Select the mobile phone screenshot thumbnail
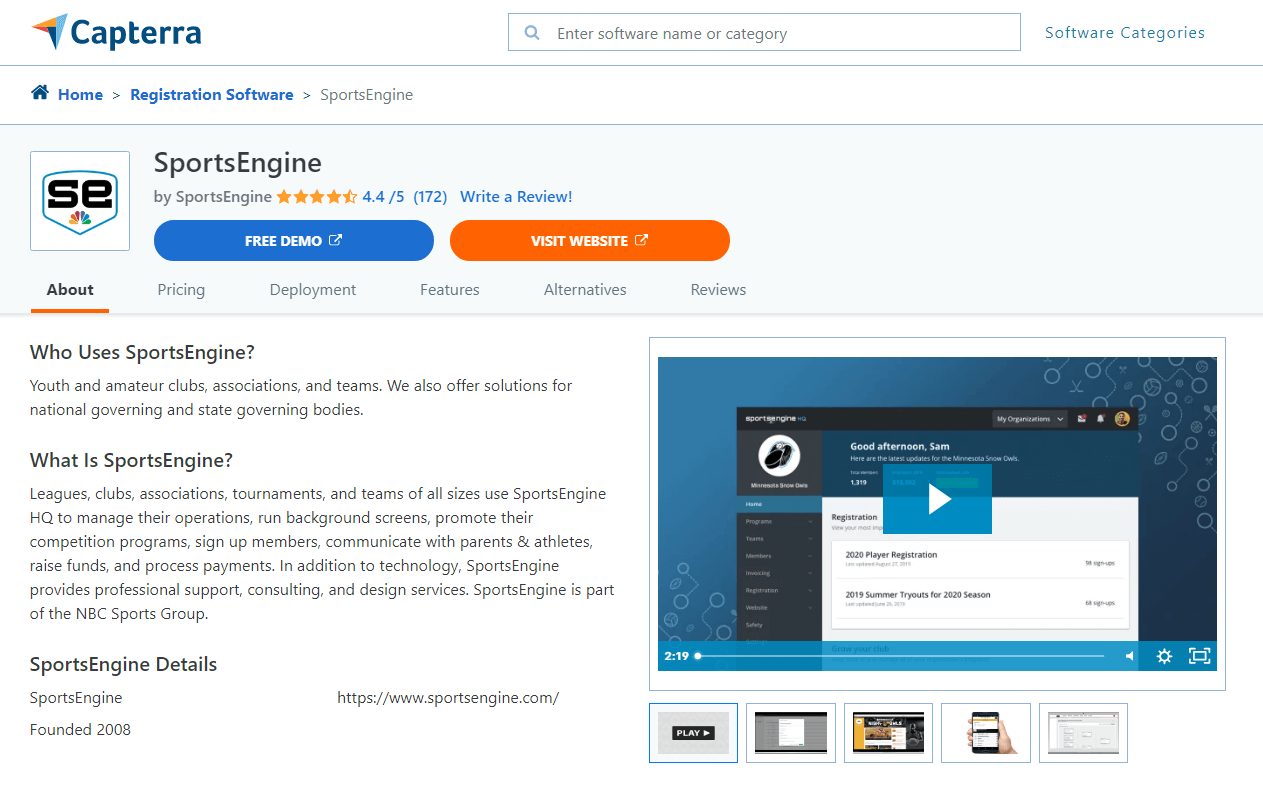Viewport: 1263px width, 803px height. 986,733
